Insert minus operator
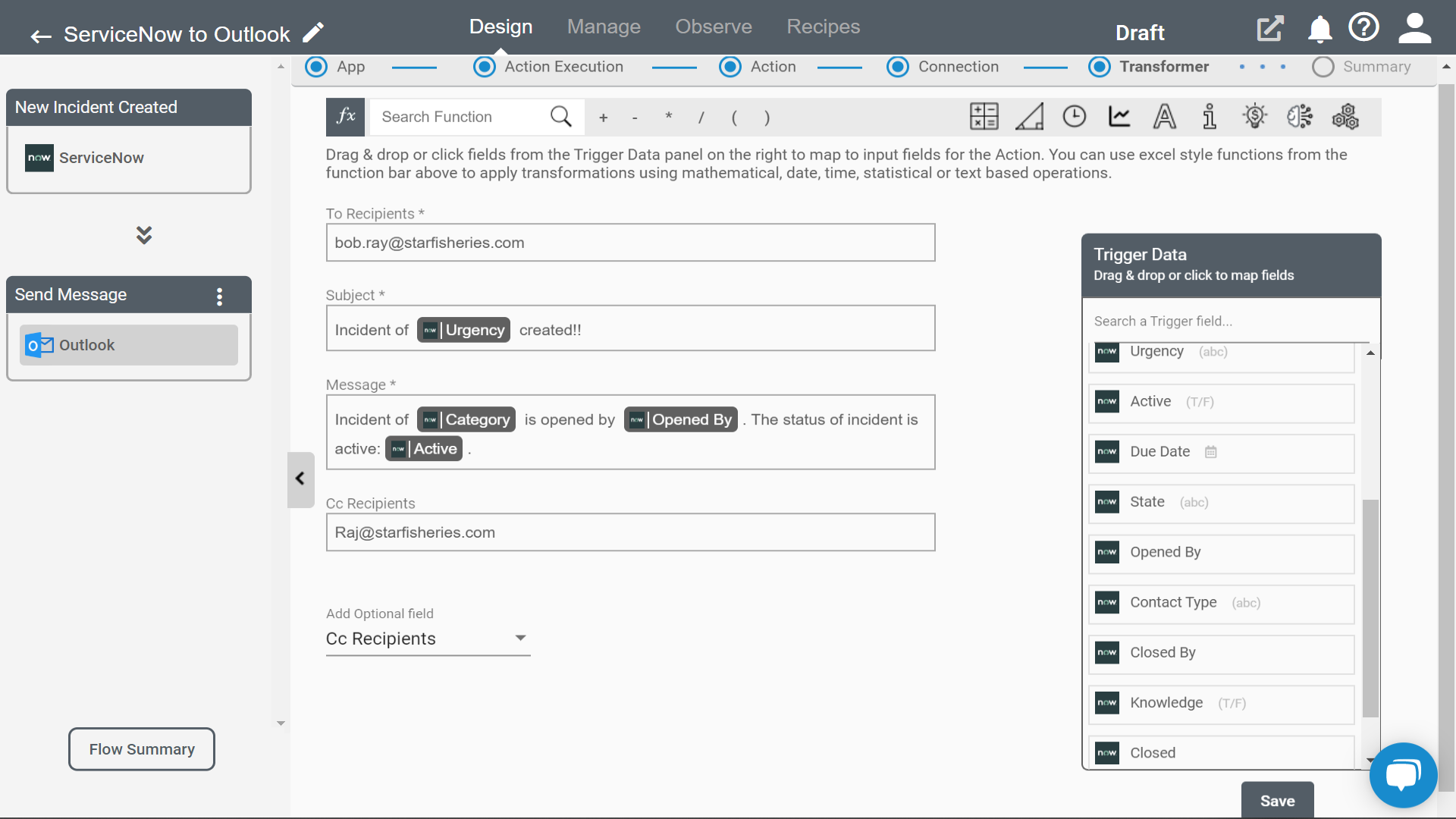 tap(635, 118)
